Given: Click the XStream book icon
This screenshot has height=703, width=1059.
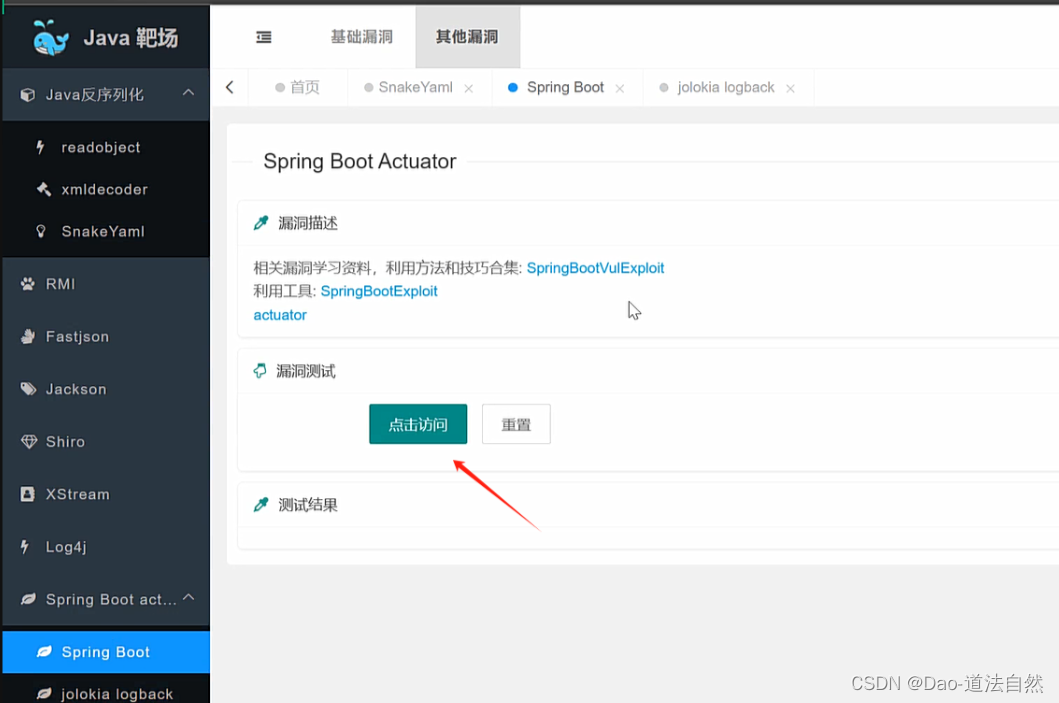Looking at the screenshot, I should [x=28, y=494].
